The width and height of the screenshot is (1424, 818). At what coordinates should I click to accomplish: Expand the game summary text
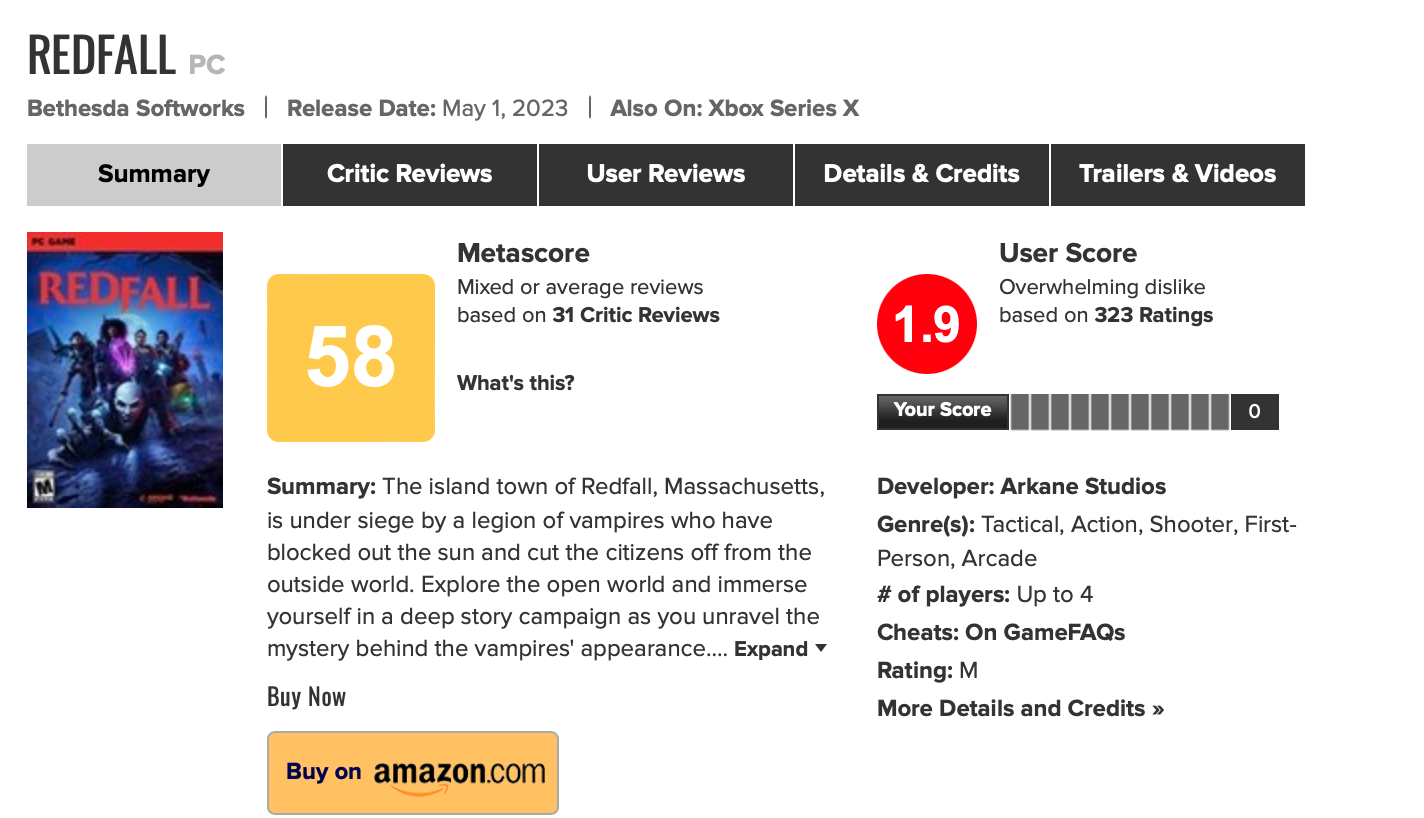pyautogui.click(x=779, y=649)
